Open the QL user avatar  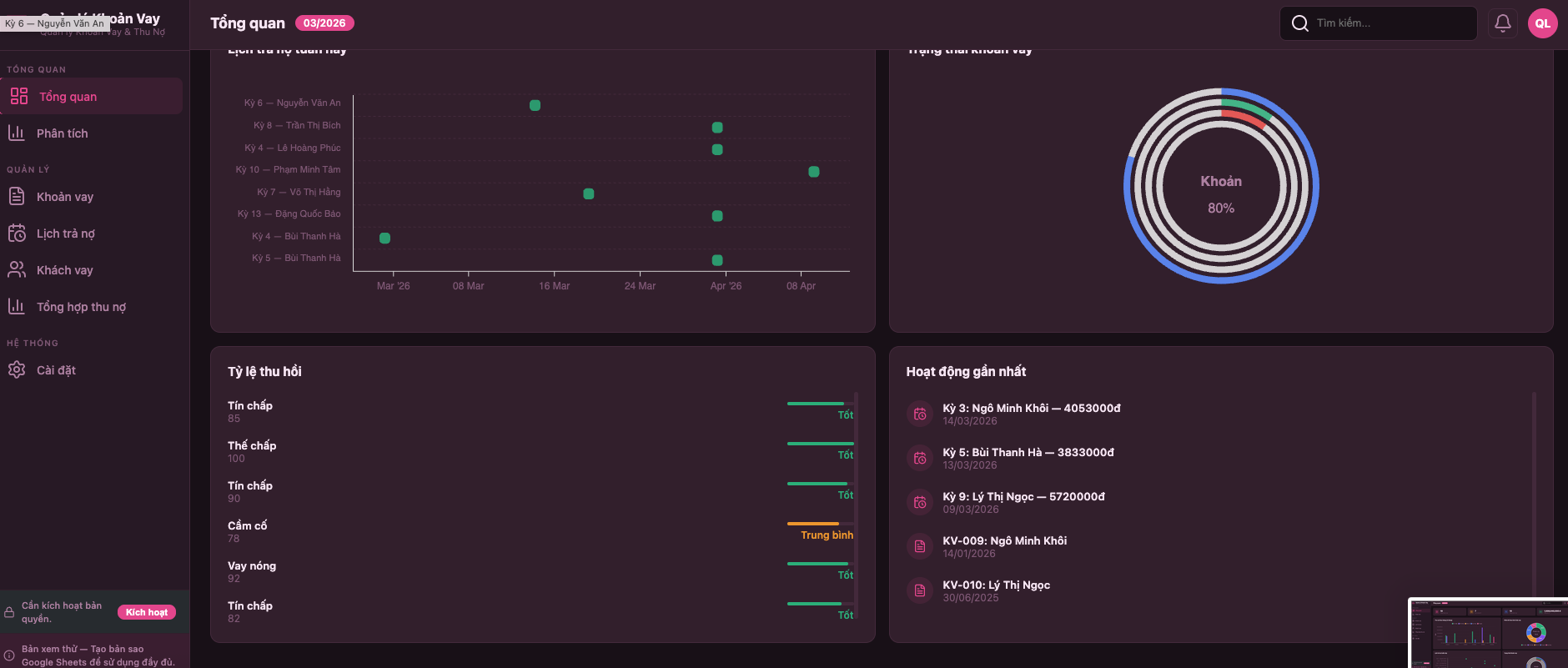(1542, 23)
